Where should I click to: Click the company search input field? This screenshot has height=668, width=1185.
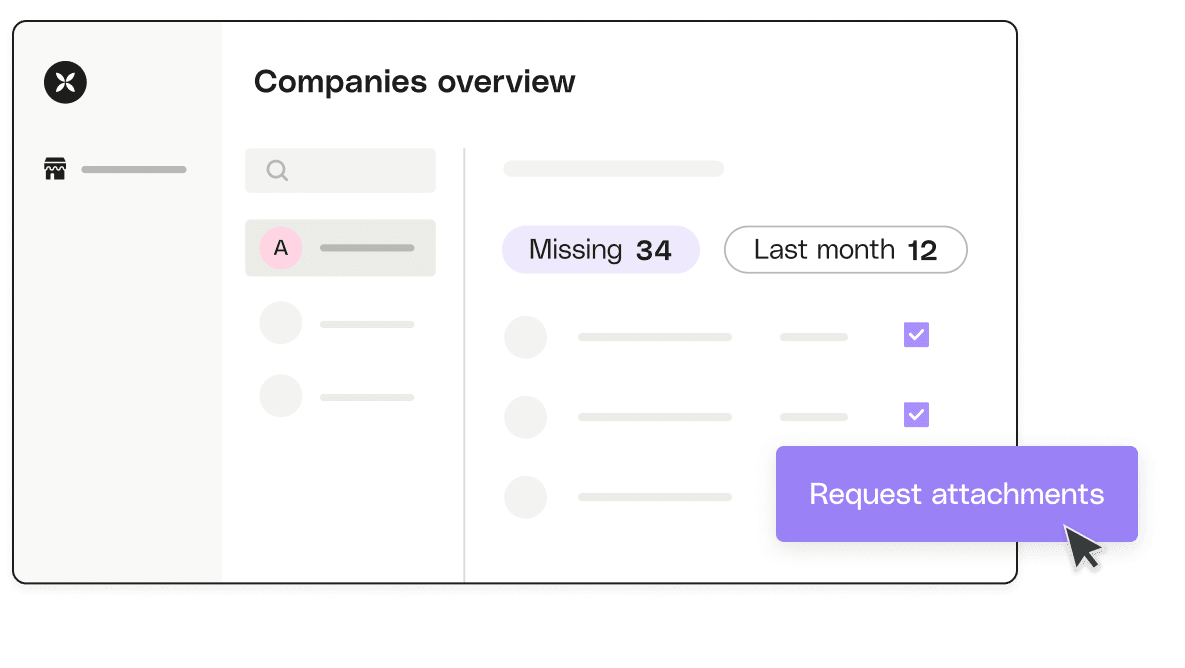point(340,171)
